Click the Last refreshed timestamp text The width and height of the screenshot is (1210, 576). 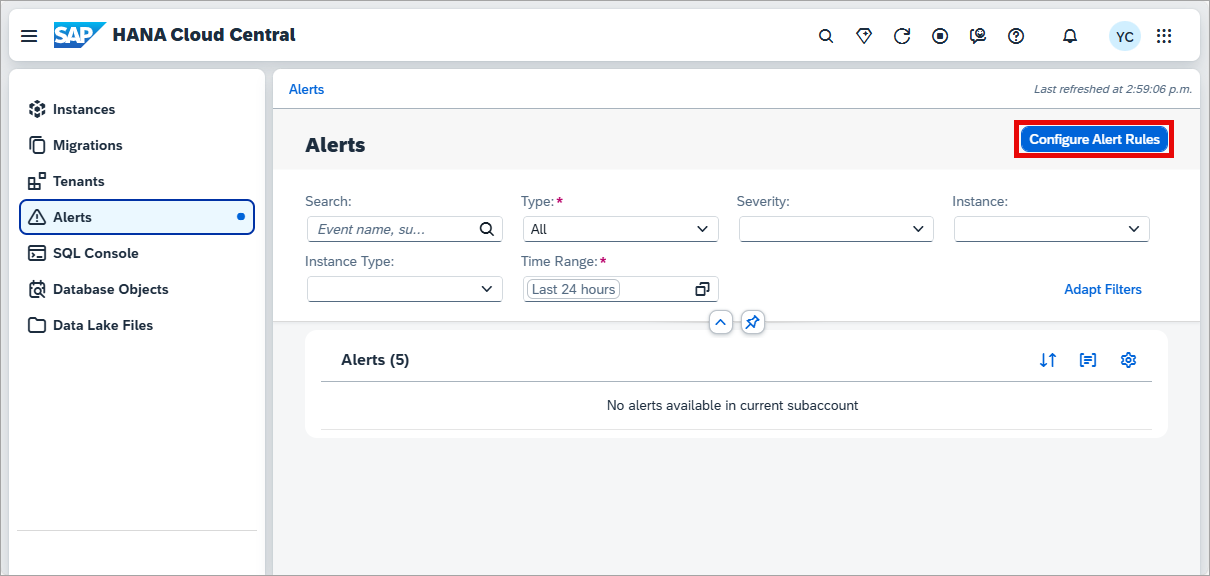[x=1113, y=89]
